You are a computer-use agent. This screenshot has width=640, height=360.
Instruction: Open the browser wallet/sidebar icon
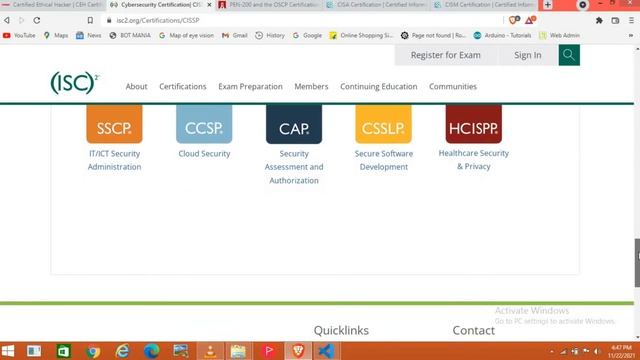point(615,20)
